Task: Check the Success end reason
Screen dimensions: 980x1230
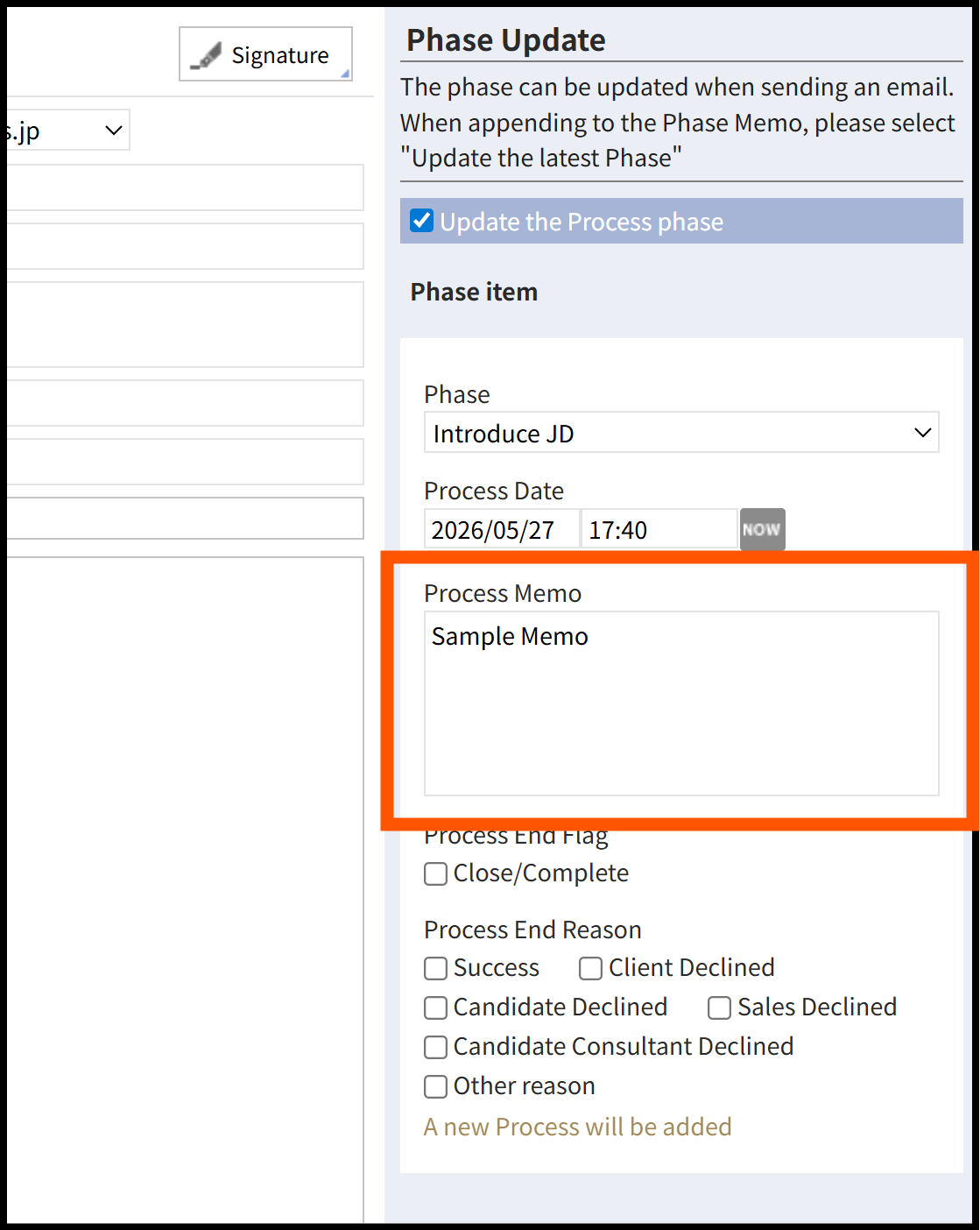Action: pyautogui.click(x=435, y=968)
